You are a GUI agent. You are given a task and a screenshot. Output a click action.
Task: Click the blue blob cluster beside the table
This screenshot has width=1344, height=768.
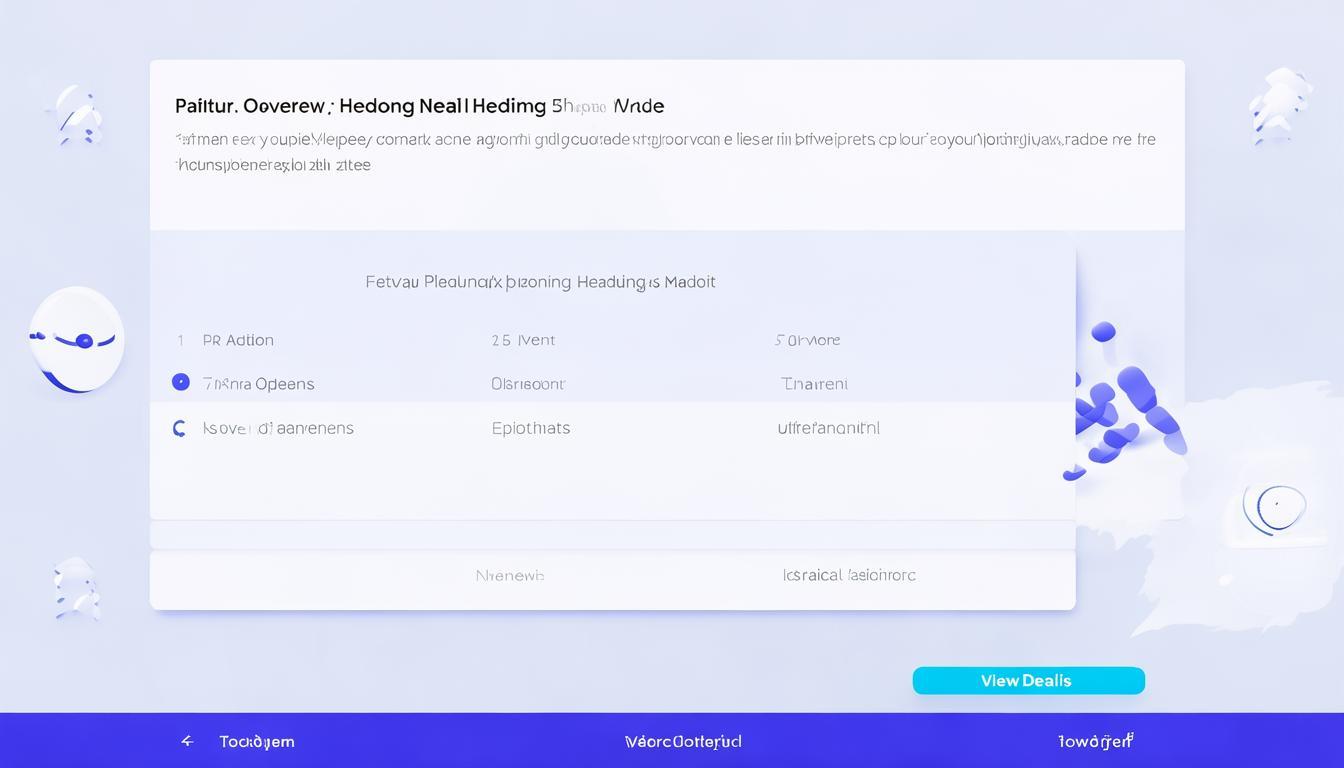tap(1120, 407)
